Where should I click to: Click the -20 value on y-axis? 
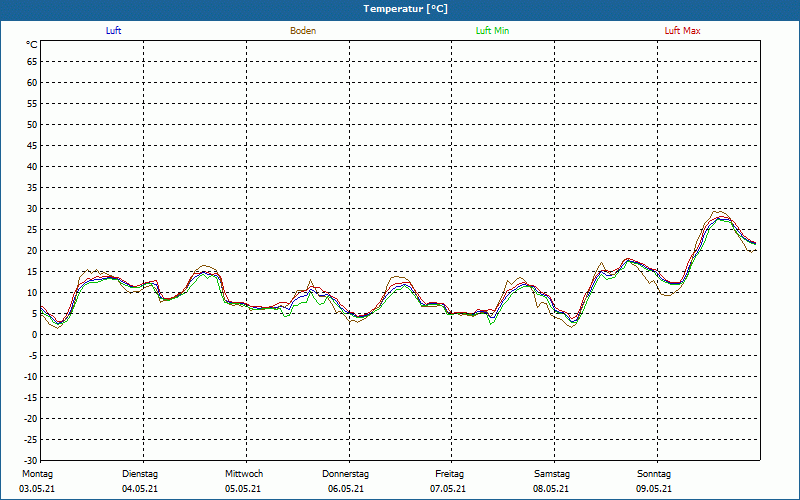coord(31,419)
